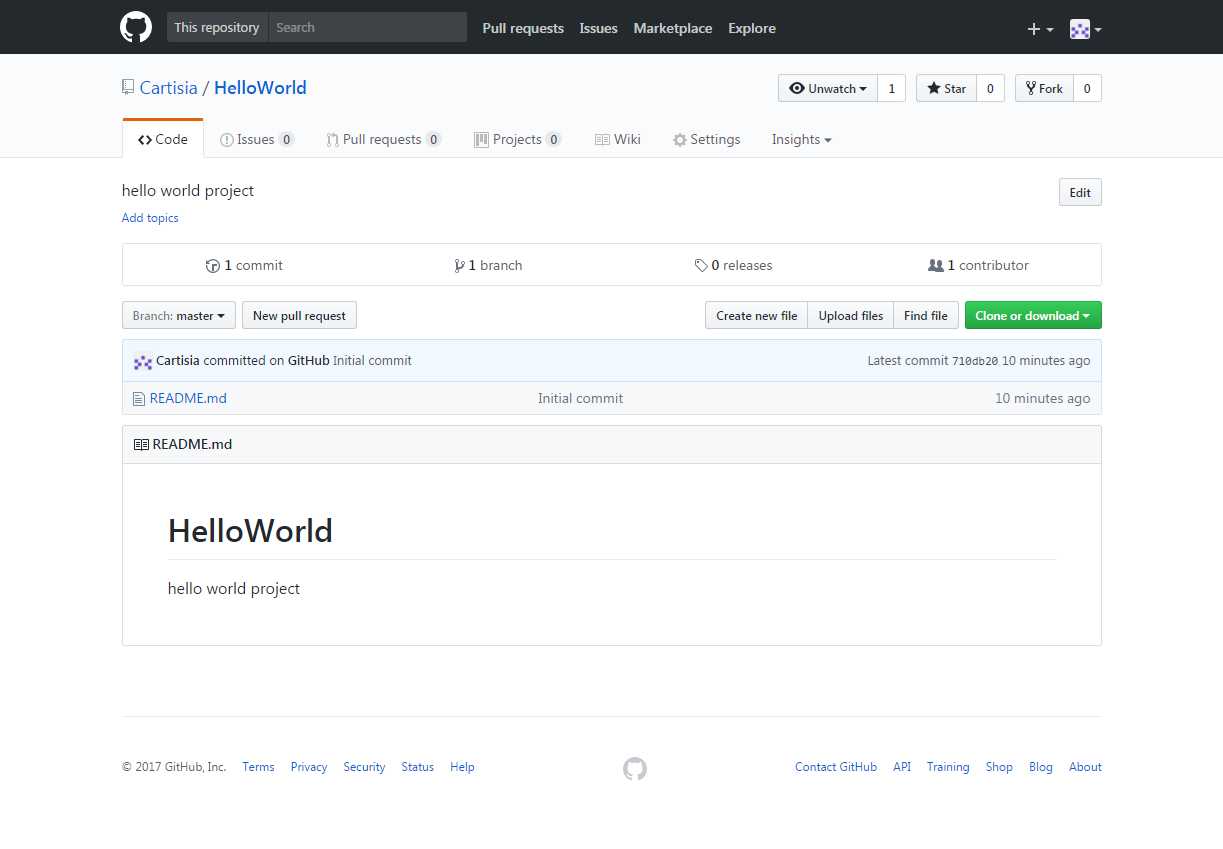This screenshot has height=849, width=1223.
Task: Click the This repository search scope label
Action: coord(217,27)
